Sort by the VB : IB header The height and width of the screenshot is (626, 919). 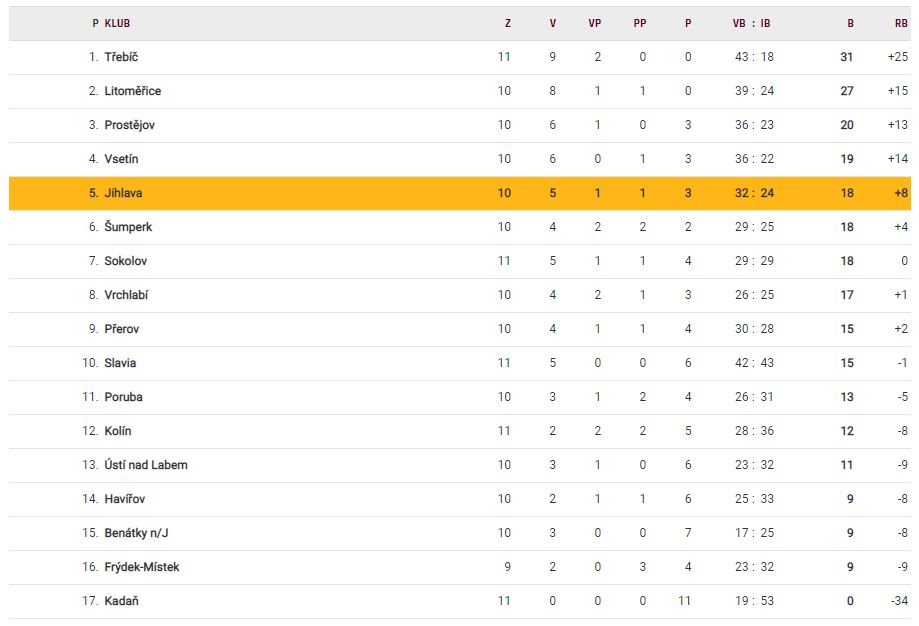coord(752,23)
